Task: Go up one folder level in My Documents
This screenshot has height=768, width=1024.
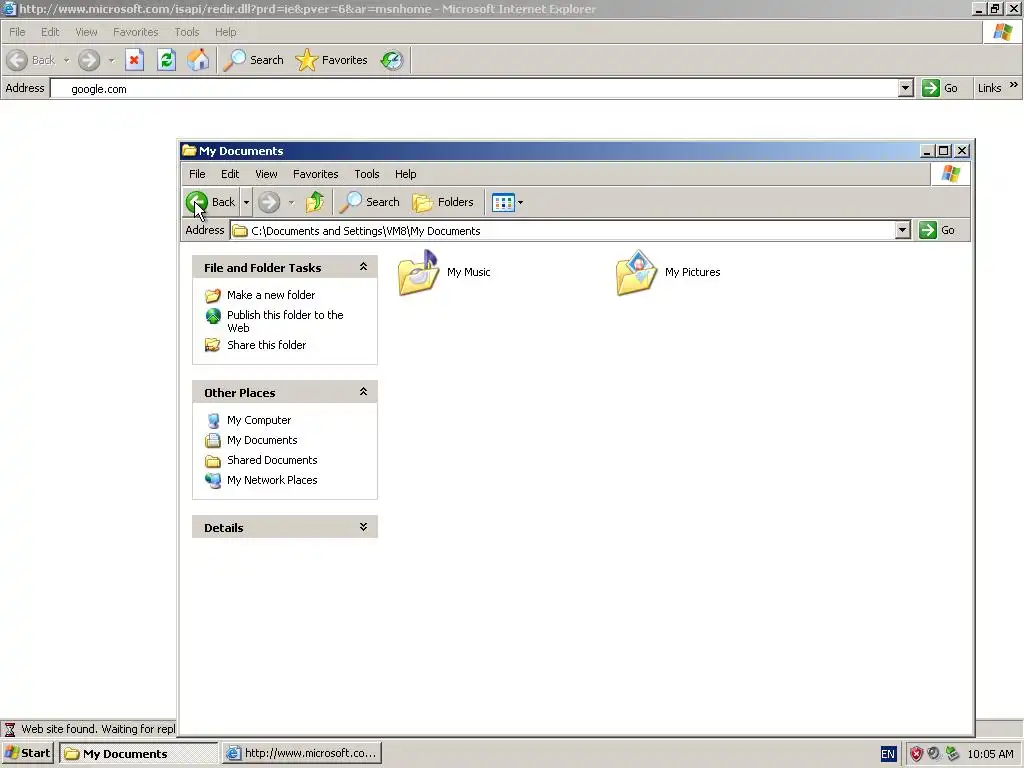Action: coord(315,202)
